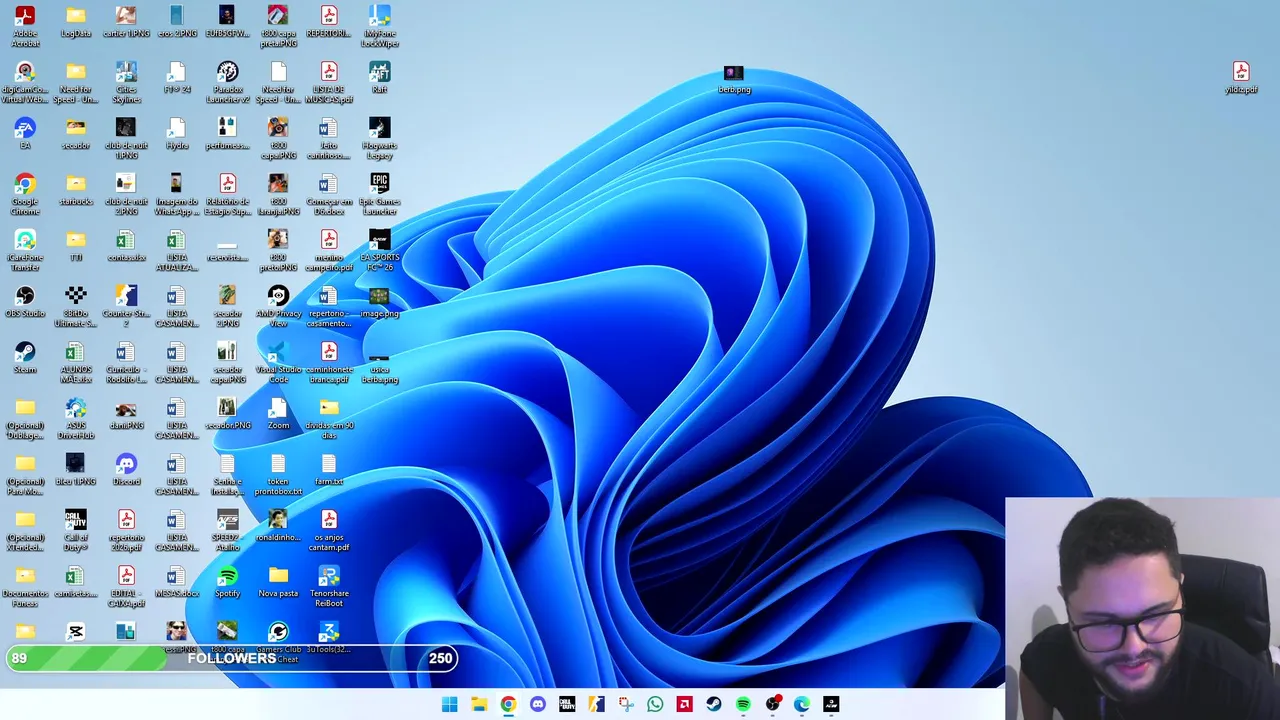Screen dimensions: 1280x720
Task: Open the 8BitDo Ultimate Software shortcut
Action: tap(76, 306)
